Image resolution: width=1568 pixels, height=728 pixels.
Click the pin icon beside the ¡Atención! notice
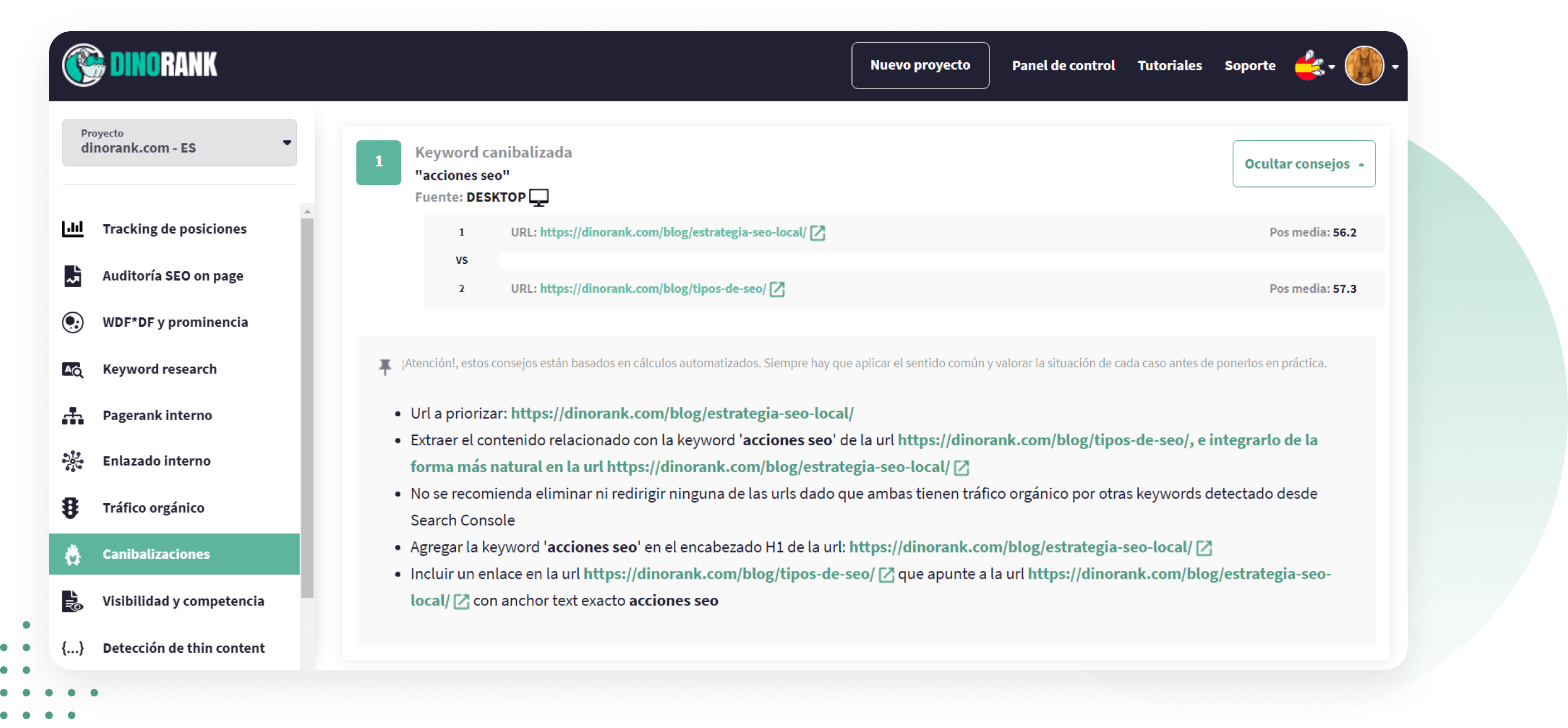pos(385,367)
